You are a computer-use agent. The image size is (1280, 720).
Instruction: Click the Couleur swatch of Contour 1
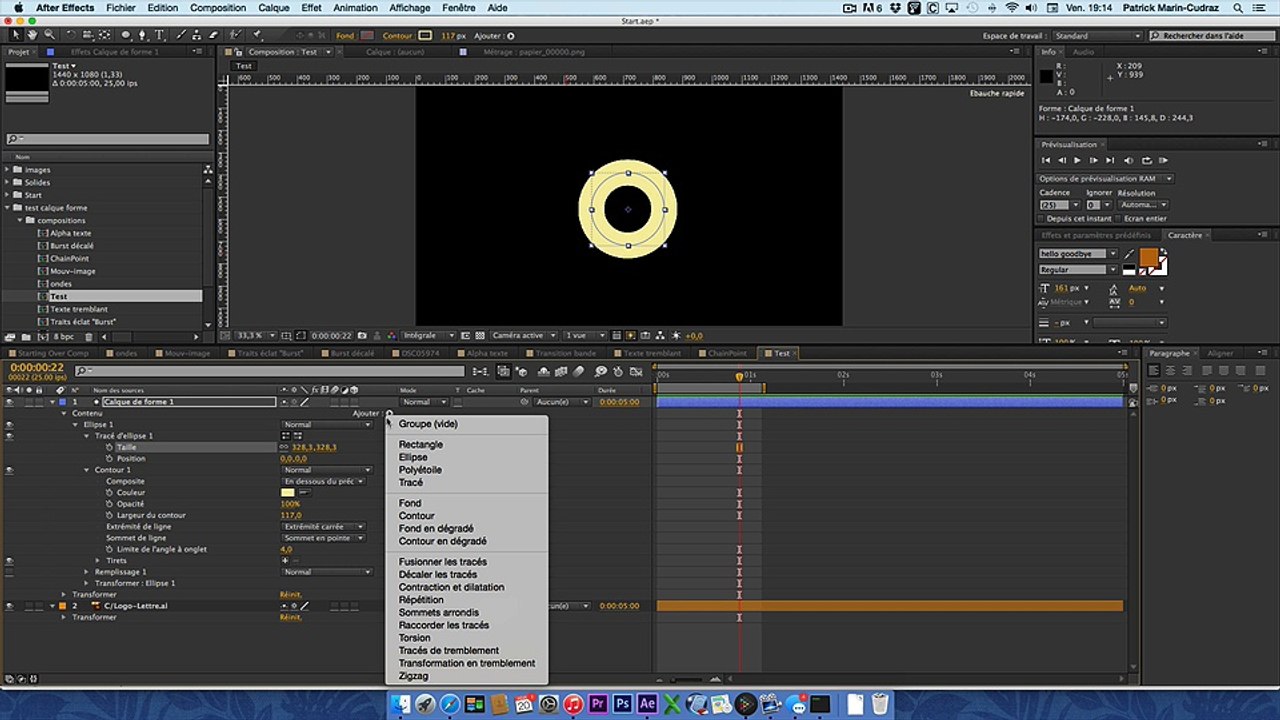click(x=288, y=493)
